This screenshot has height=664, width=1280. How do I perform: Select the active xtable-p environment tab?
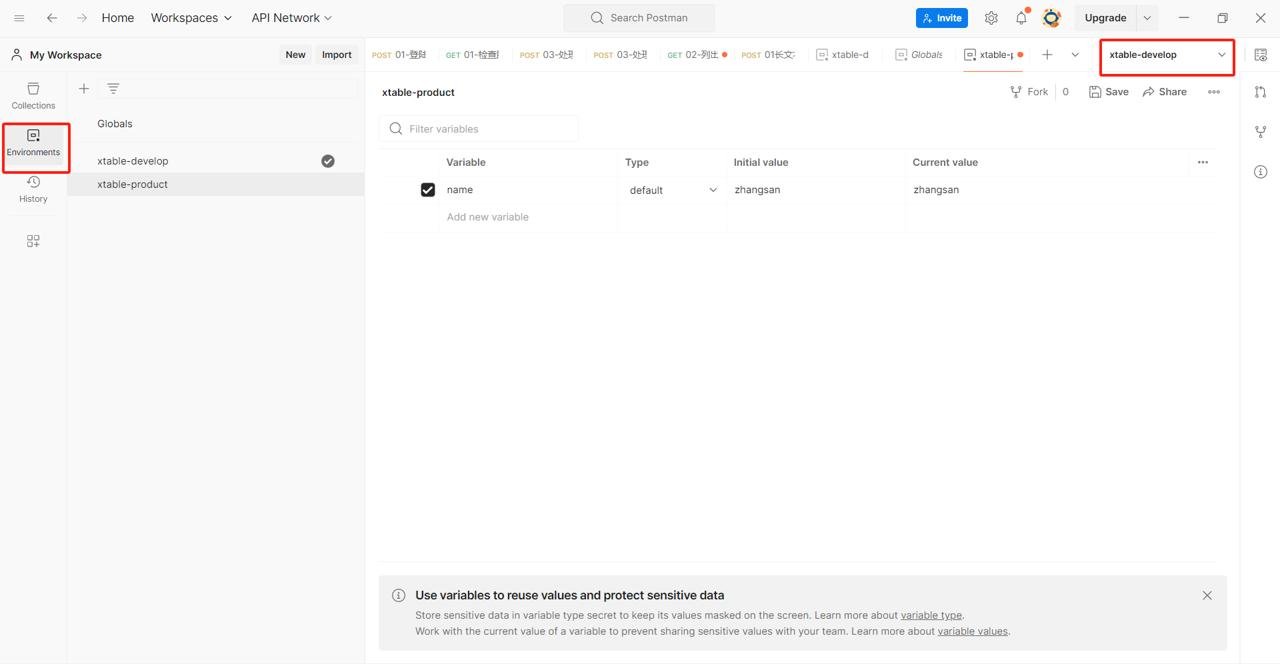[992, 55]
